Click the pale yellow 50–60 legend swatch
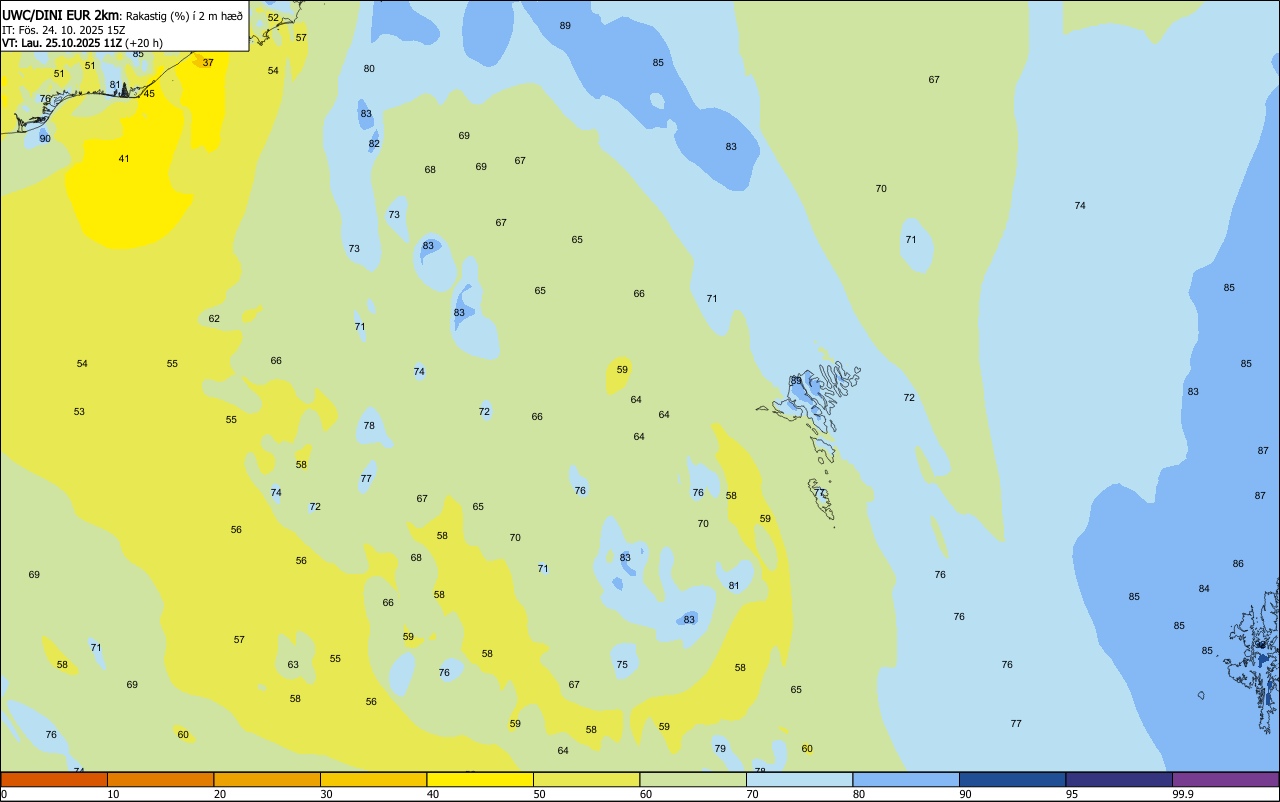This screenshot has width=1280, height=802. (x=586, y=779)
